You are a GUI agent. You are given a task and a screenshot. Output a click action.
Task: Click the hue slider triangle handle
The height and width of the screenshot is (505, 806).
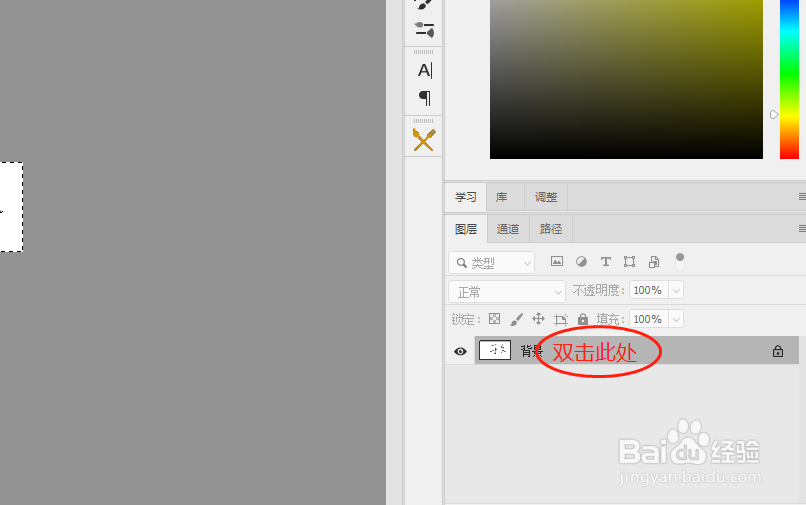click(774, 115)
